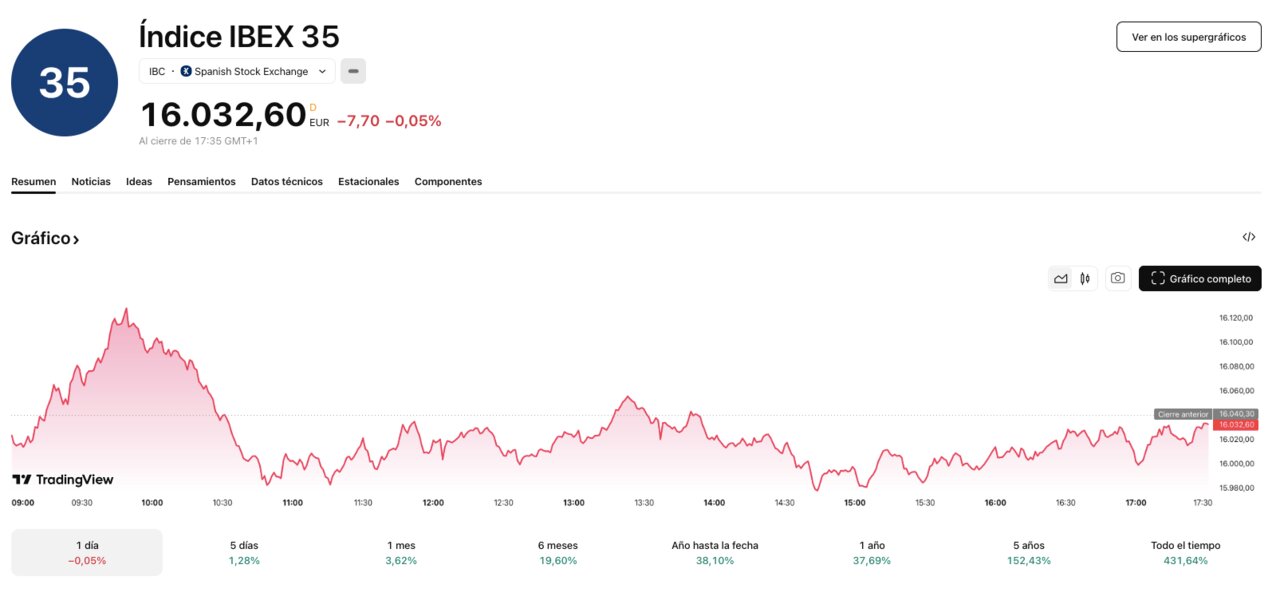Switch to the Noticias tab
Viewport: 1280px width, 604px height.
pos(91,181)
